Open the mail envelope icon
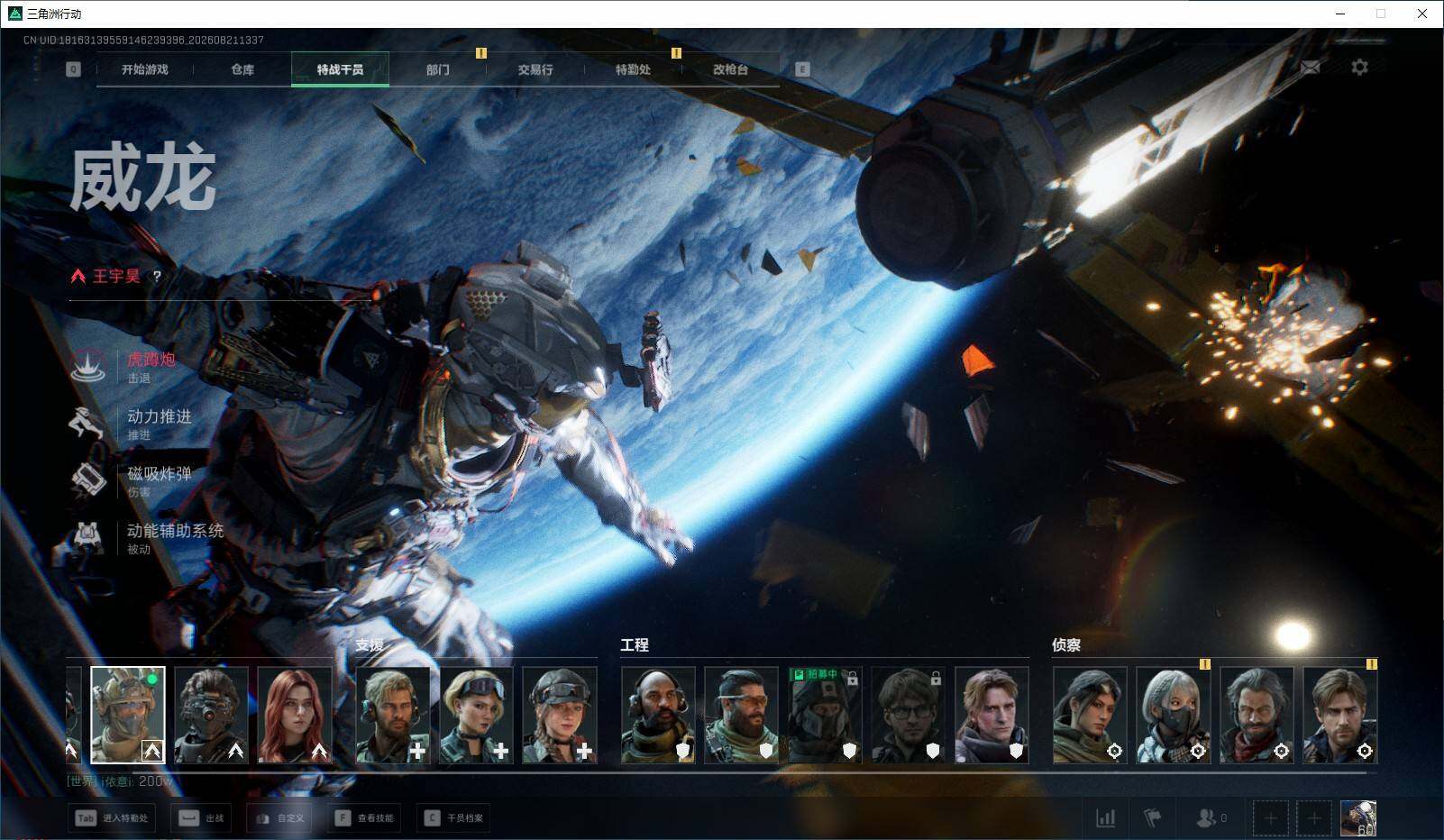Image resolution: width=1444 pixels, height=840 pixels. point(1310,68)
